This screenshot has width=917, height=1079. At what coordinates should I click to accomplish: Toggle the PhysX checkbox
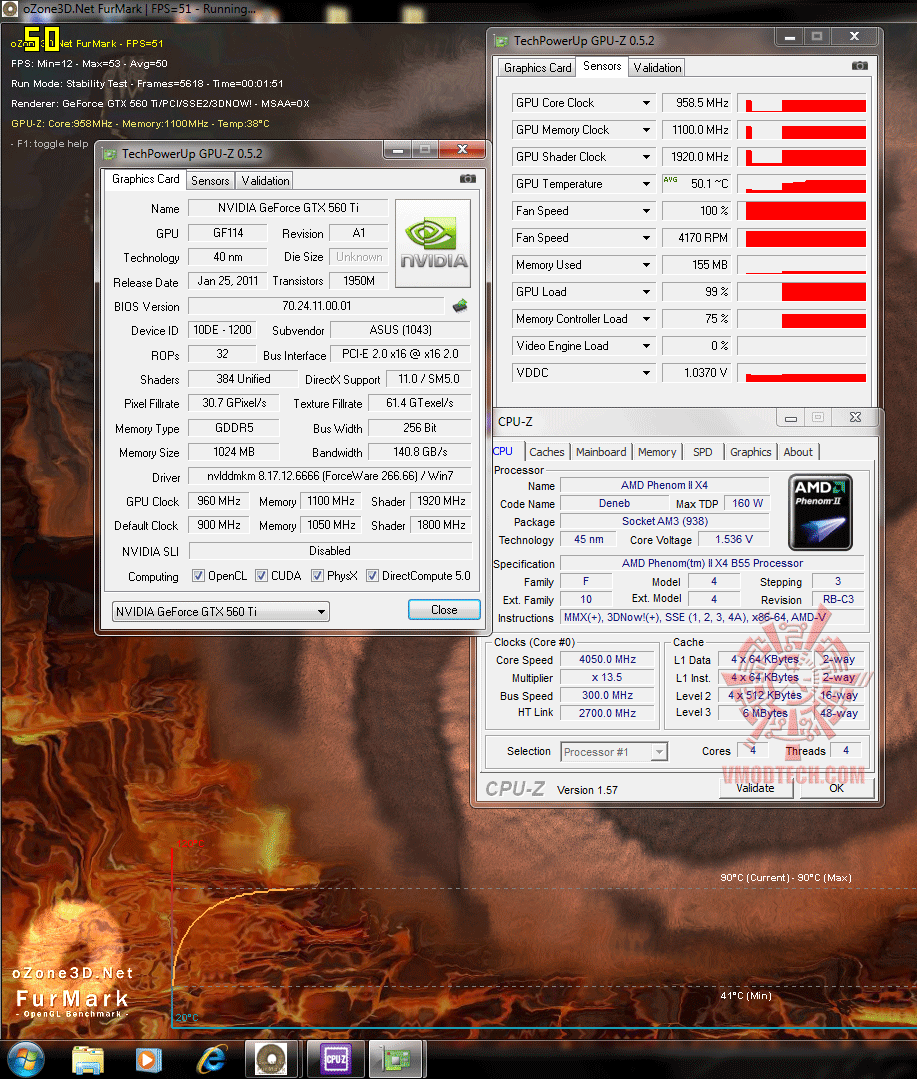pyautogui.click(x=317, y=576)
